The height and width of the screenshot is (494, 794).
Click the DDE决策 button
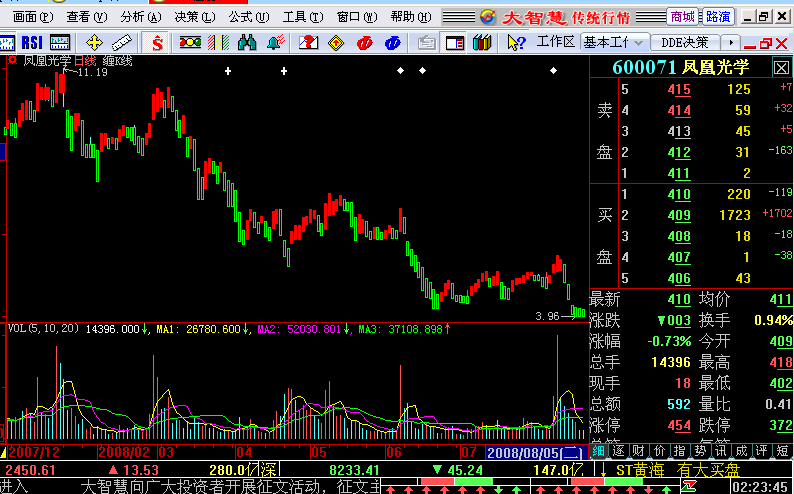pos(685,43)
